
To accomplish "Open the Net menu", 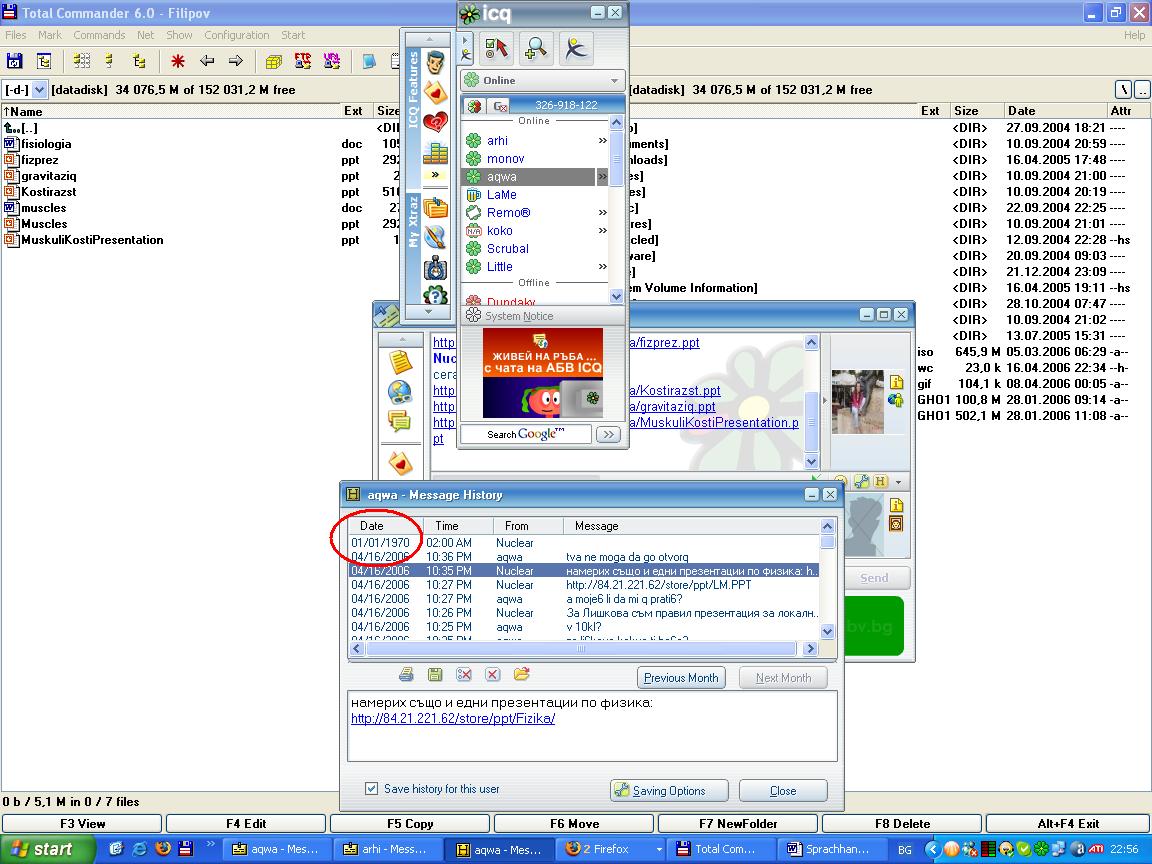I will point(145,35).
